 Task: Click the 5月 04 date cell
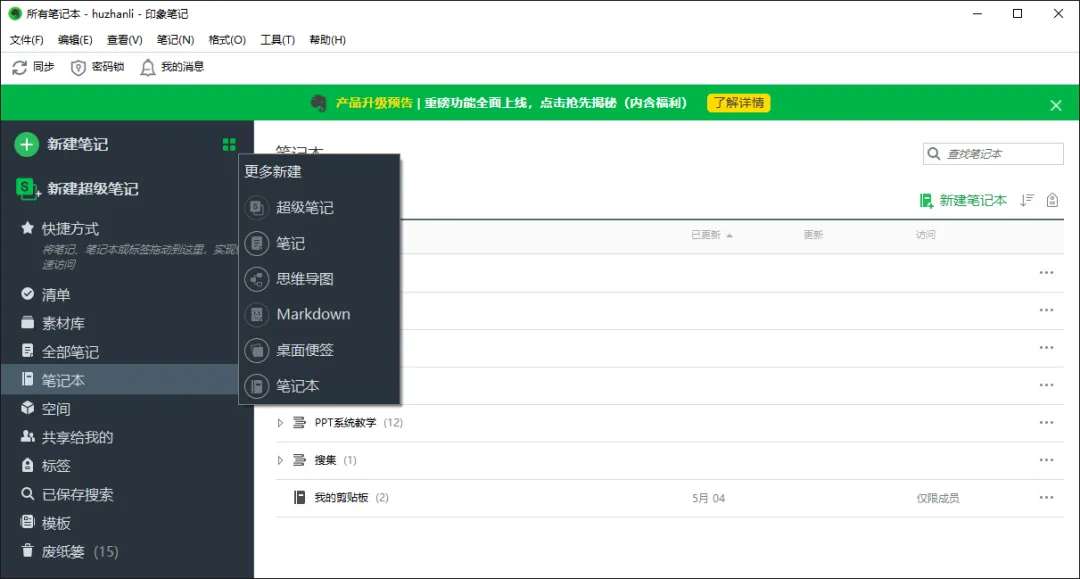pos(709,498)
